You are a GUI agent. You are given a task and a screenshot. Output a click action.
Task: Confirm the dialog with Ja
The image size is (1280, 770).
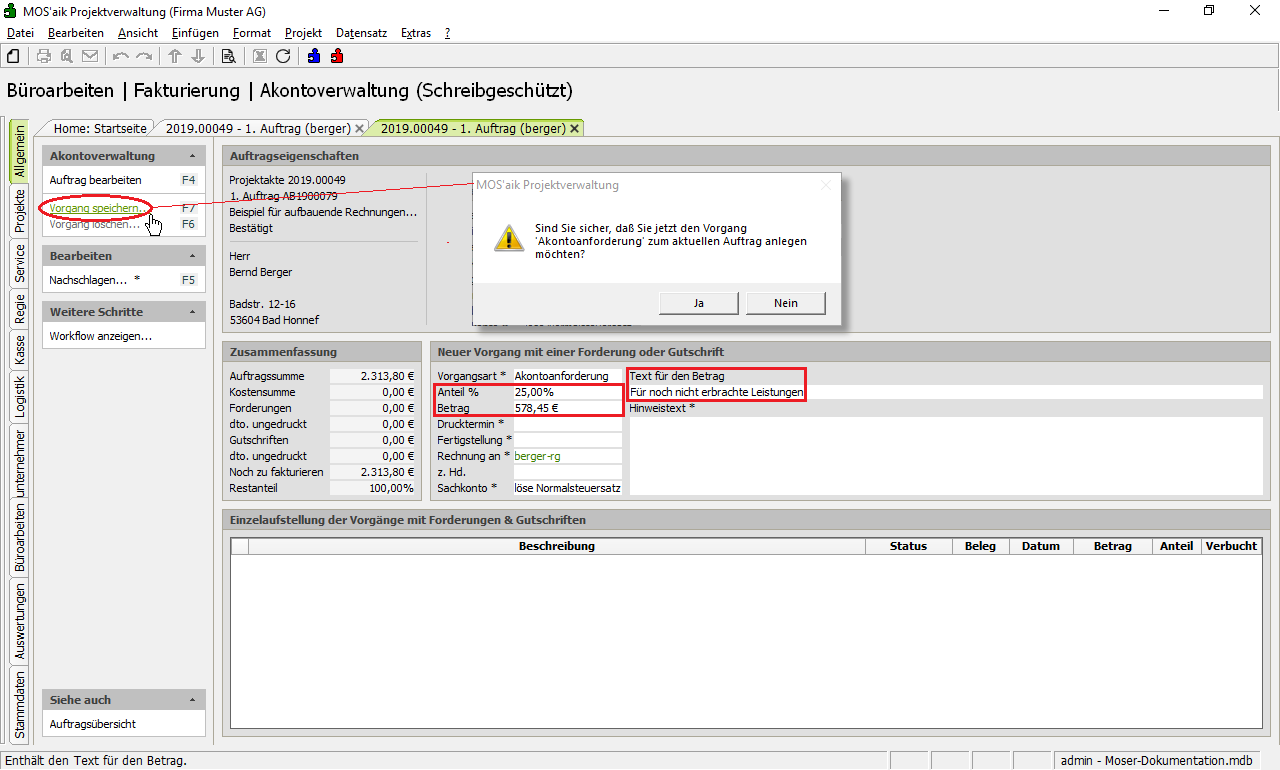[699, 303]
